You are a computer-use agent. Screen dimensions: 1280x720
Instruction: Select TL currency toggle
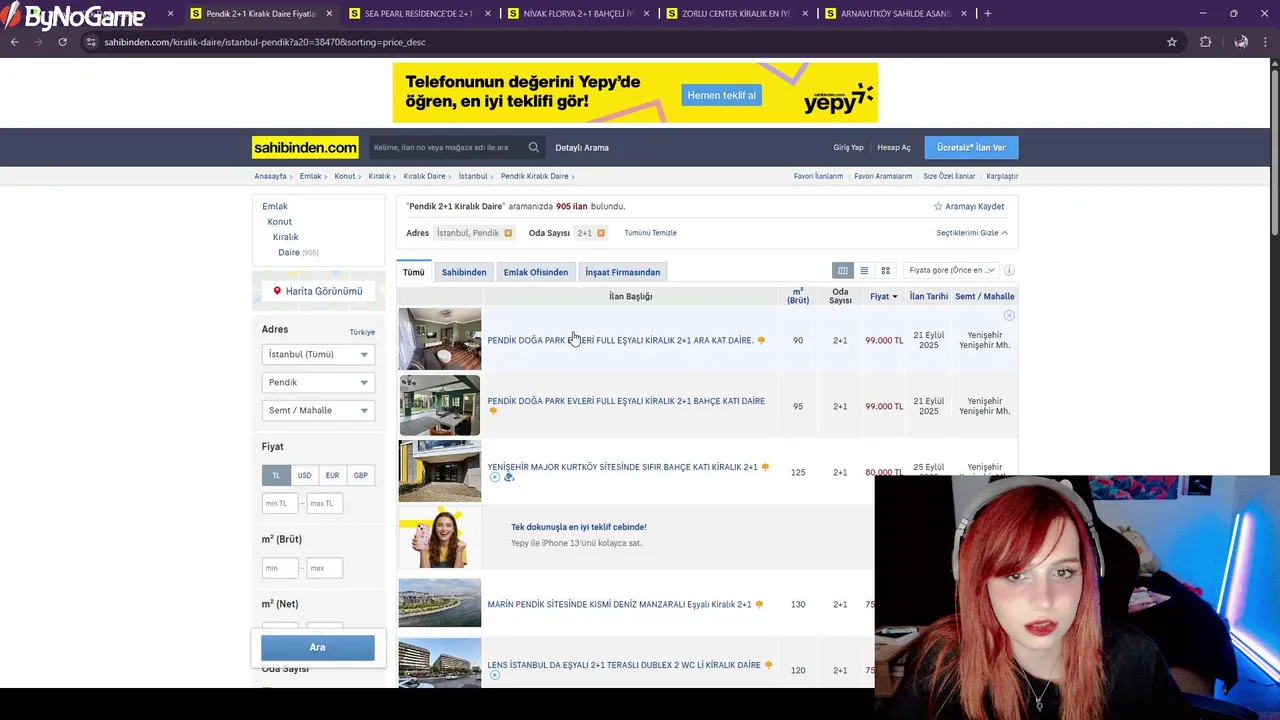276,476
